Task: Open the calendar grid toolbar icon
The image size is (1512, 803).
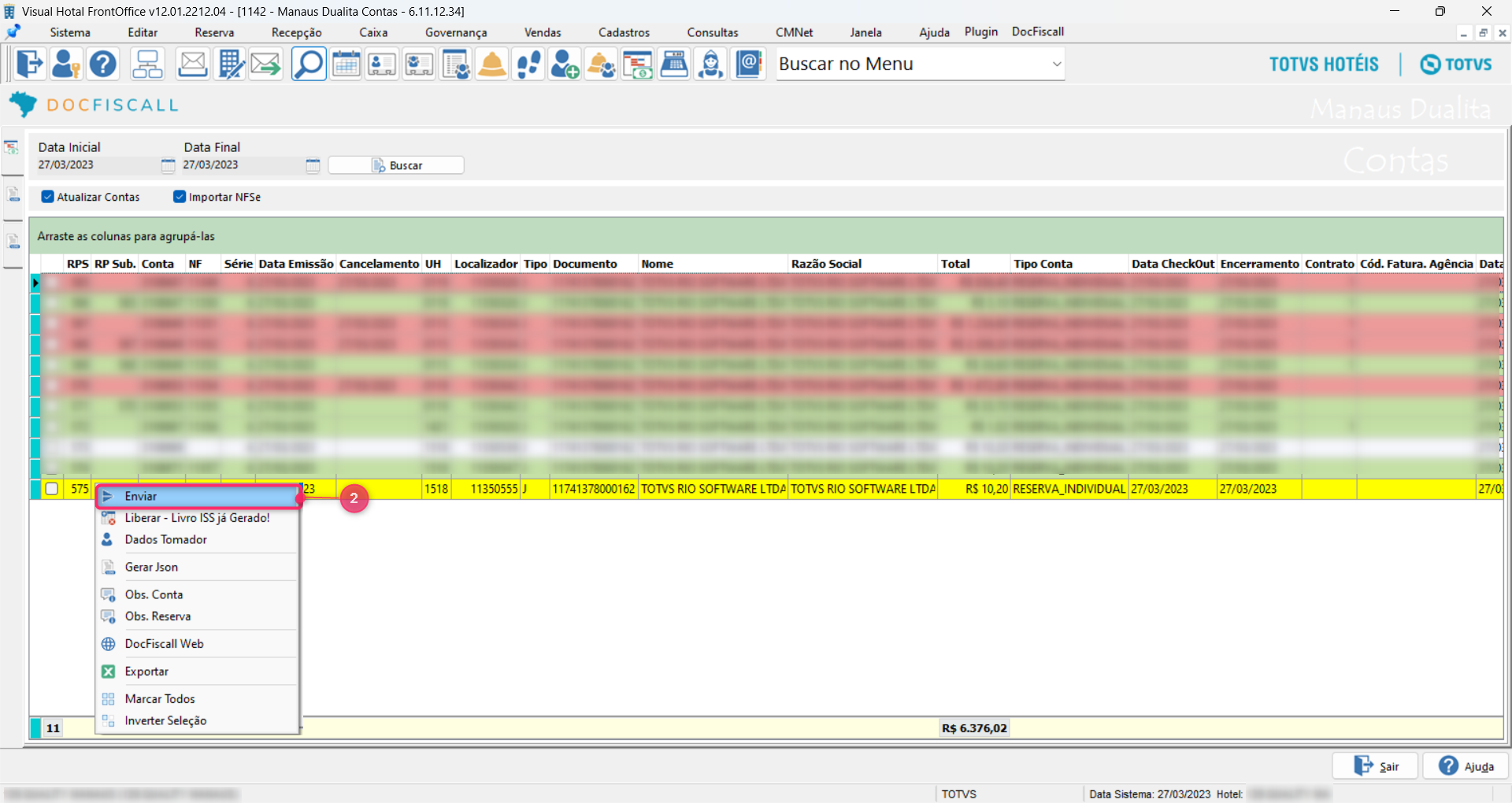Action: [346, 64]
